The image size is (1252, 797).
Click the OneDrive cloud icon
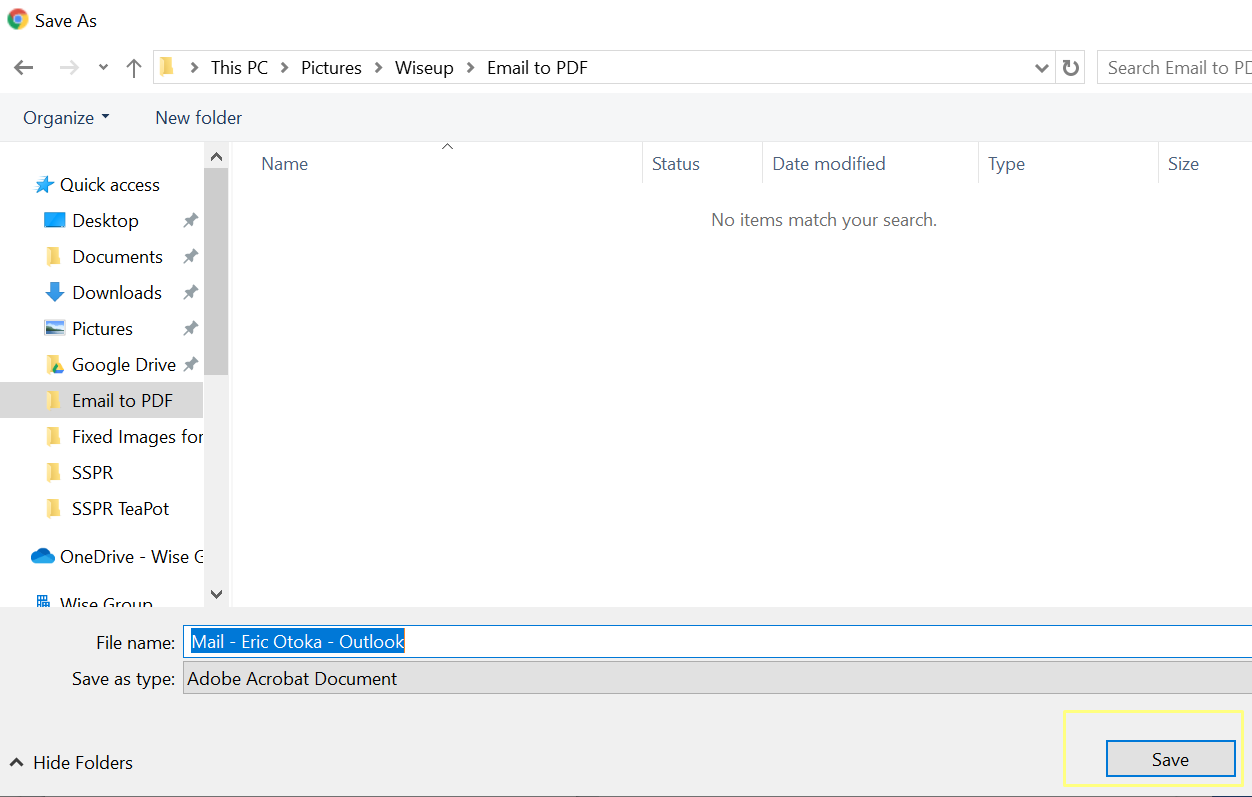point(42,556)
